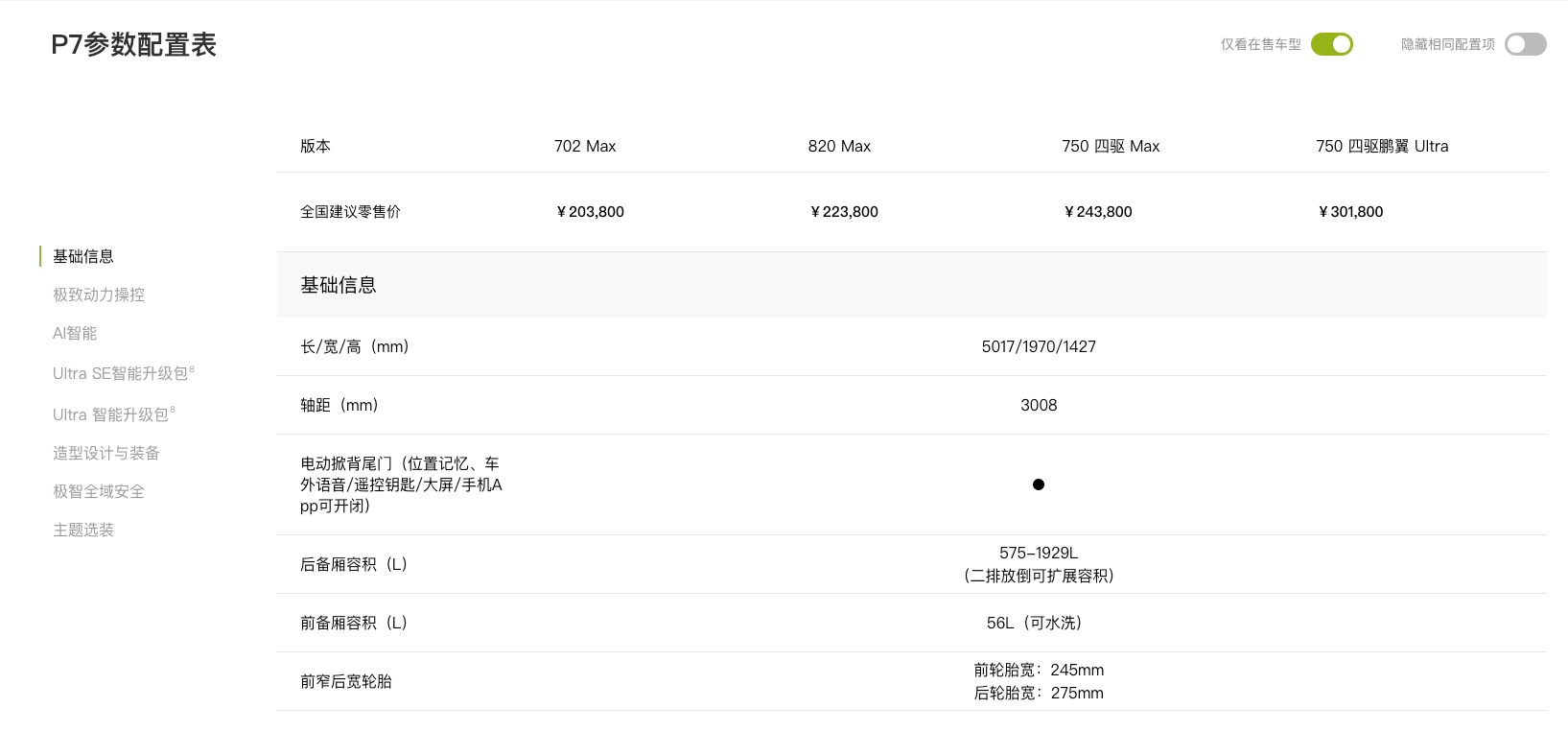The width and height of the screenshot is (1568, 732).
Task: Click the 长/宽/高 (mm) row label
Action: pyautogui.click(x=355, y=346)
